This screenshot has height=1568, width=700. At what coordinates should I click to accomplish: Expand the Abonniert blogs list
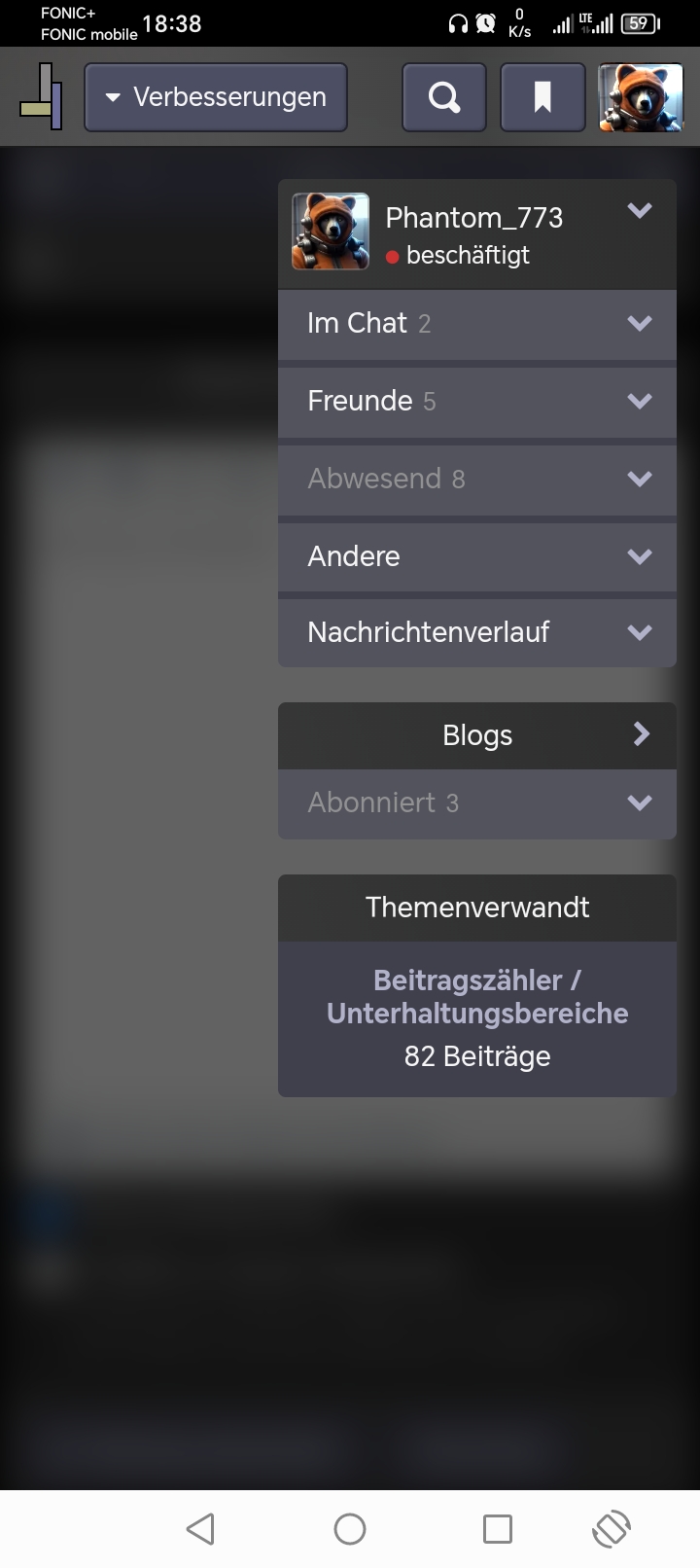[477, 803]
